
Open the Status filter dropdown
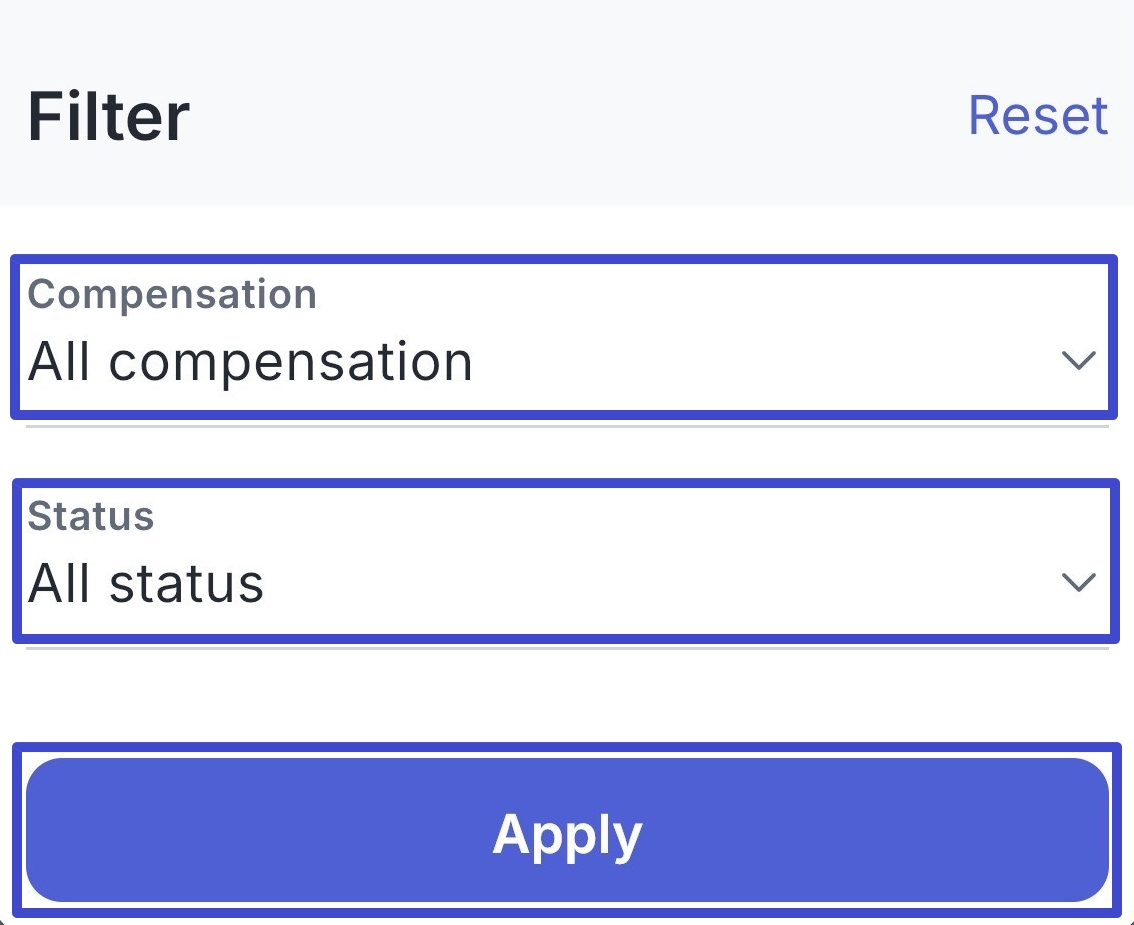(x=560, y=560)
